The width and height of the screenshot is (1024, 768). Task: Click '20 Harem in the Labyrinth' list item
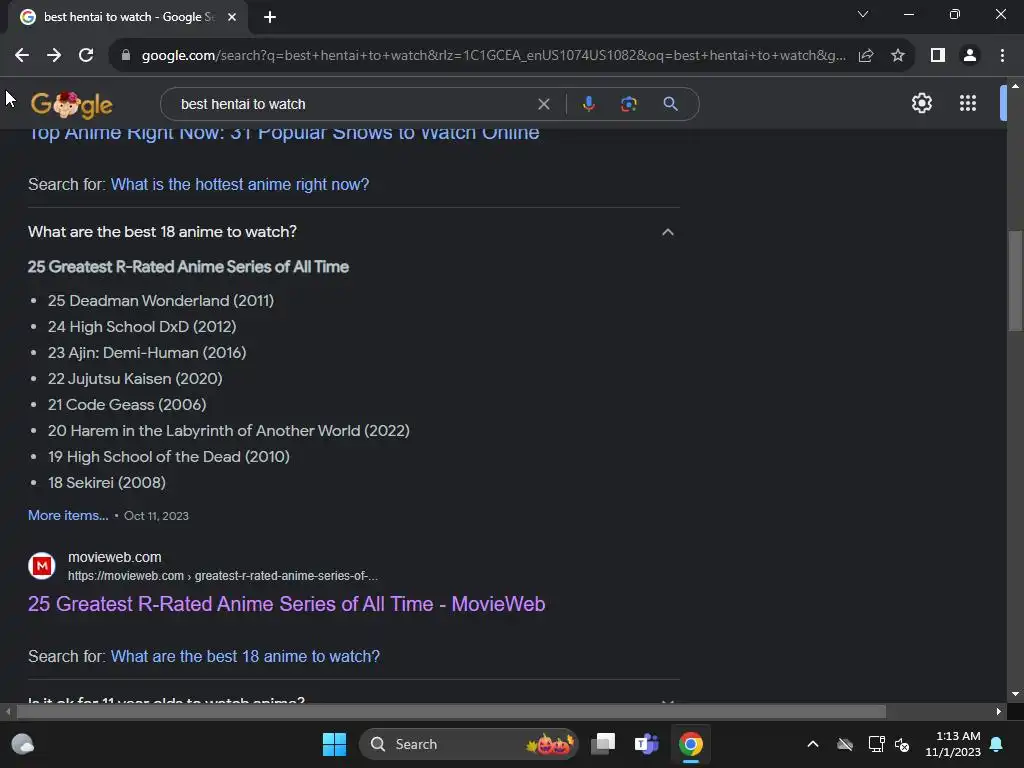click(229, 431)
